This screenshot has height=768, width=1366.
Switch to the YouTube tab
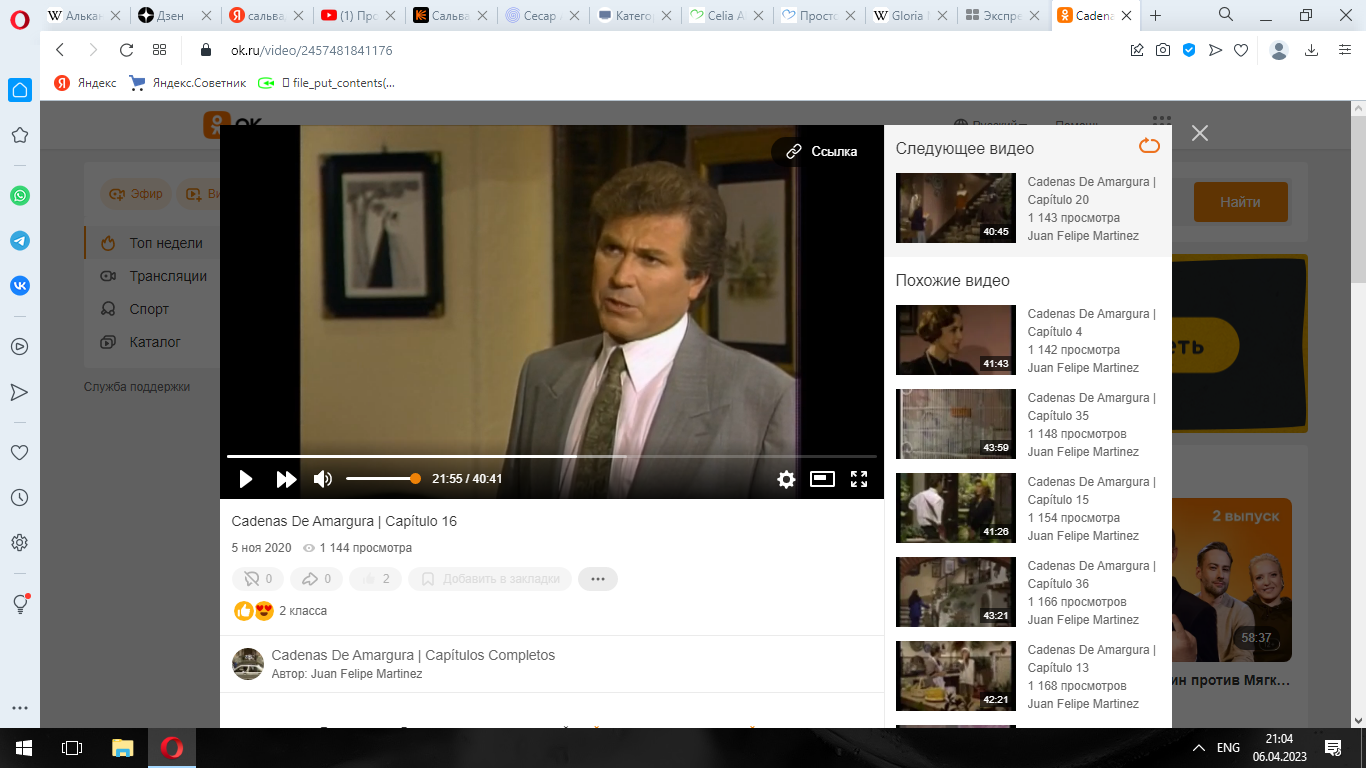tap(357, 16)
